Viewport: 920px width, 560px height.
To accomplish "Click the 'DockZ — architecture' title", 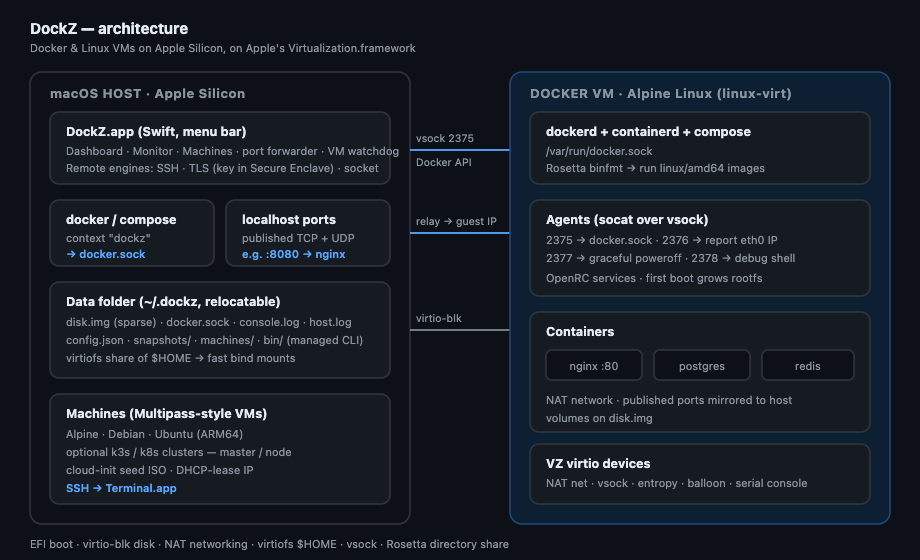I will [109, 29].
